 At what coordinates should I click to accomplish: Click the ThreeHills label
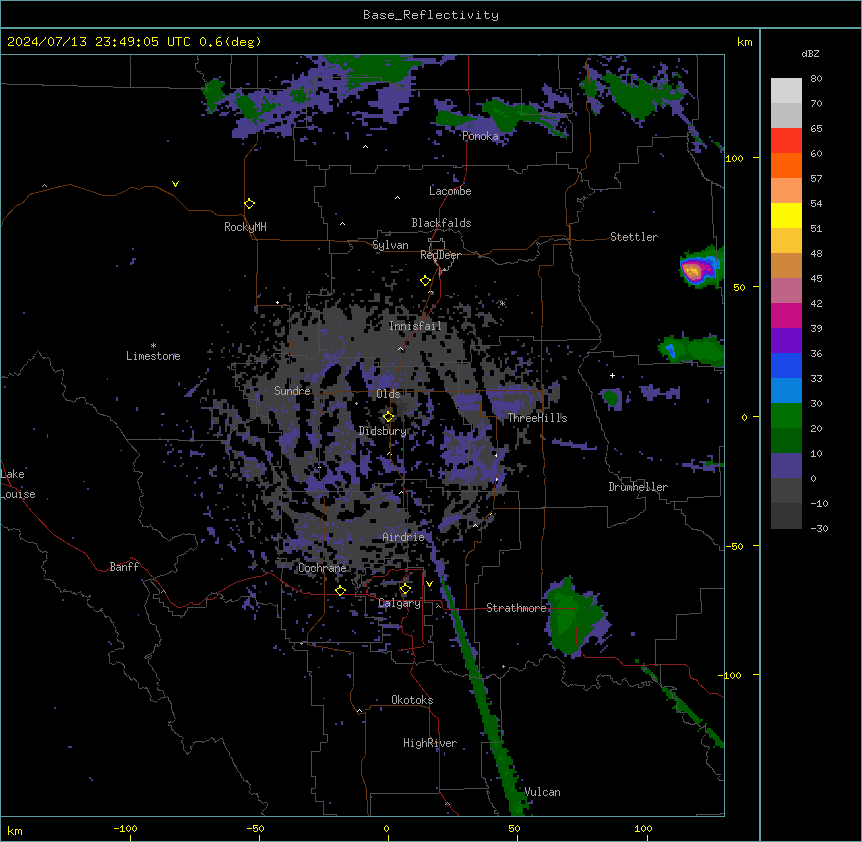[537, 418]
